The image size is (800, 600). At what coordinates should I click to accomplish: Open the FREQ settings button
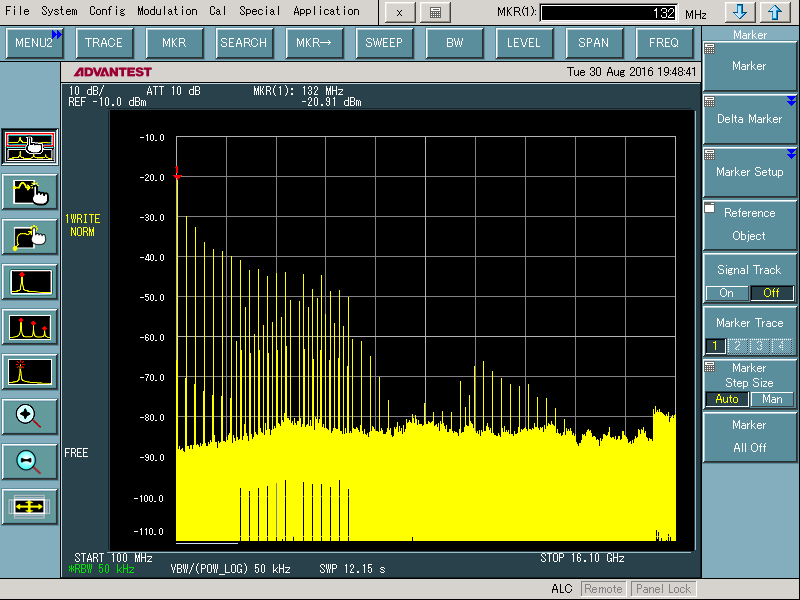coord(664,43)
